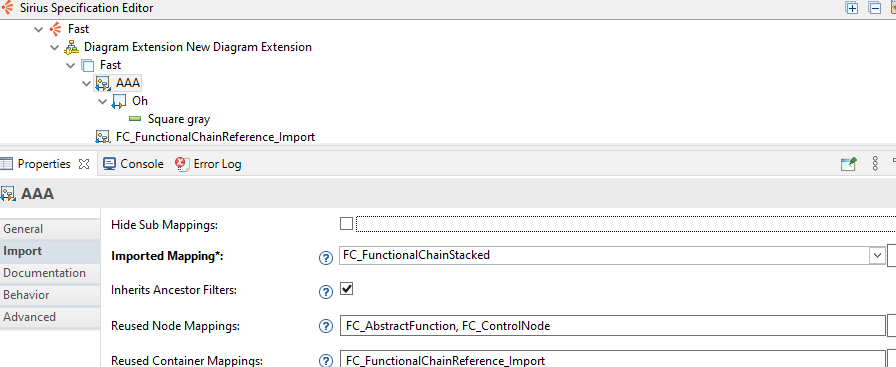
Task: Click help icon for Reused Node Mappings
Action: point(325,326)
